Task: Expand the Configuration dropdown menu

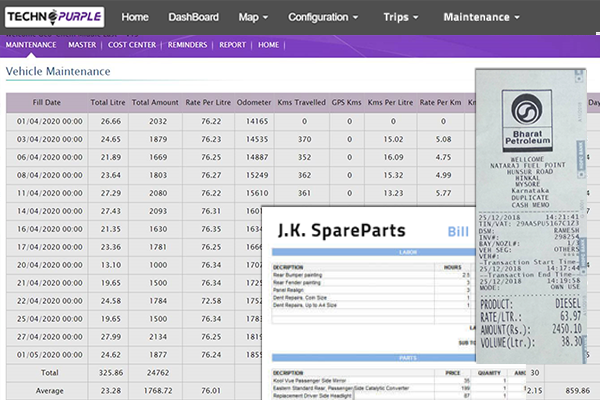Action: [323, 17]
